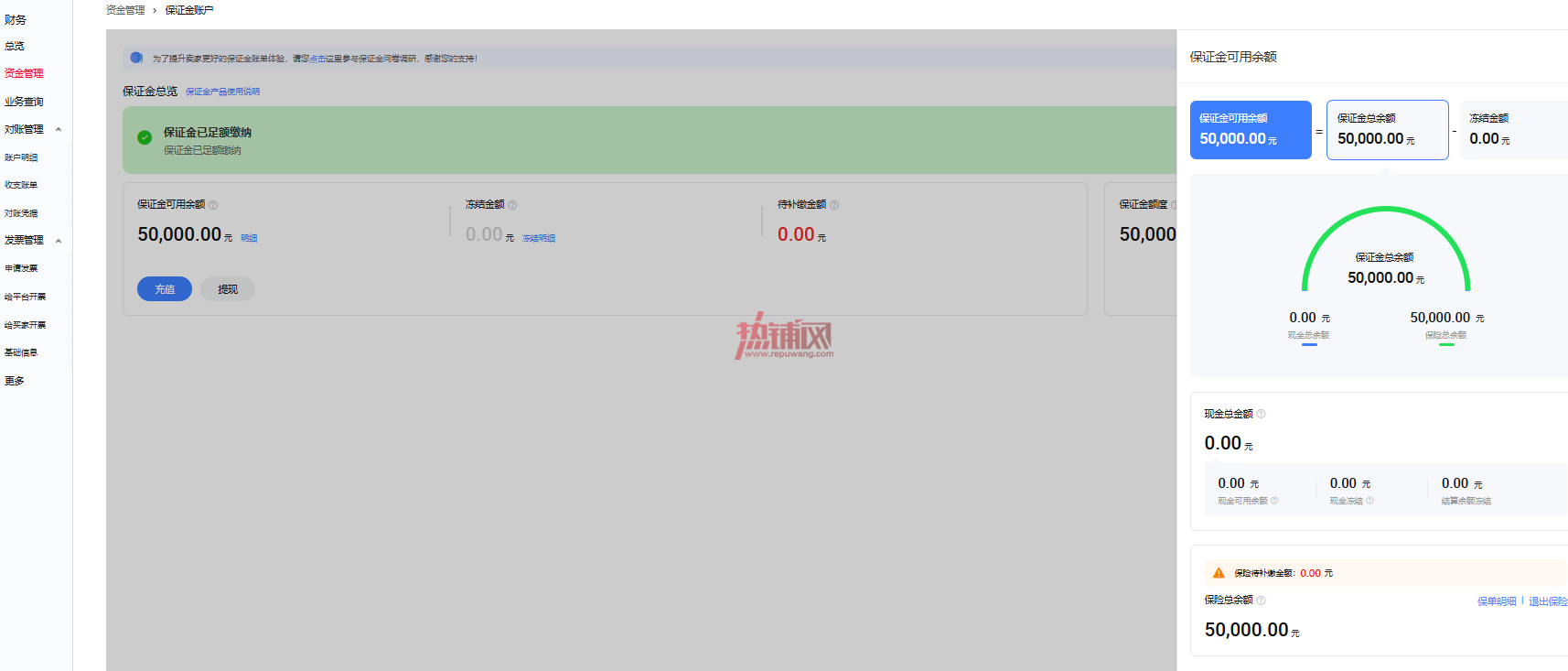
Task: Click the question-mark icon next to 现金冻结
Action: 1369,501
